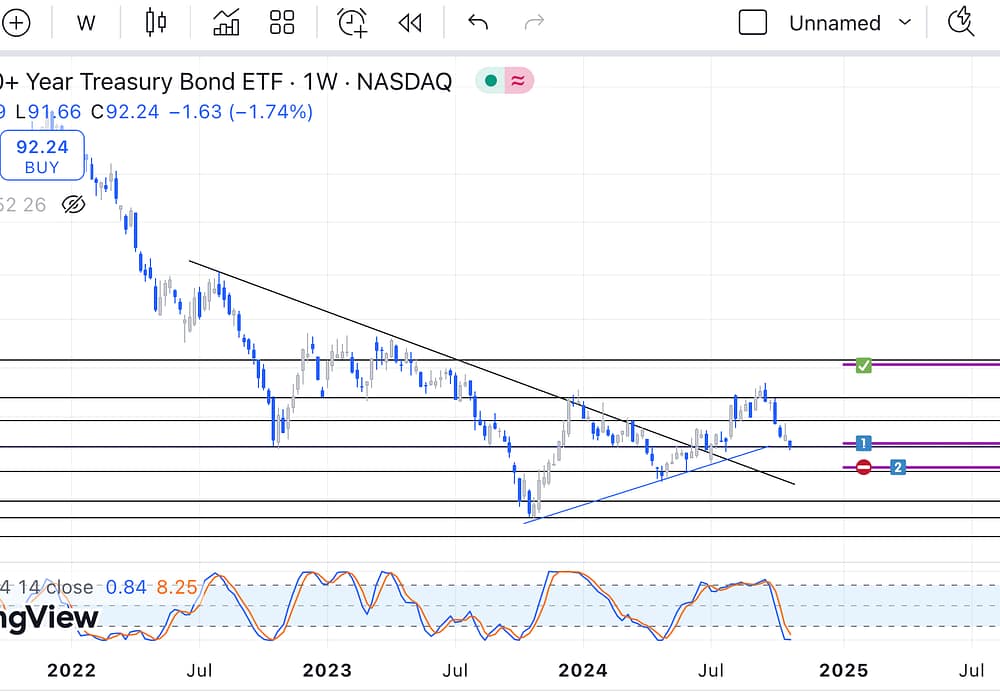Screen dimensions: 1000x700
Task: Undo the last chart action
Action: [478, 23]
